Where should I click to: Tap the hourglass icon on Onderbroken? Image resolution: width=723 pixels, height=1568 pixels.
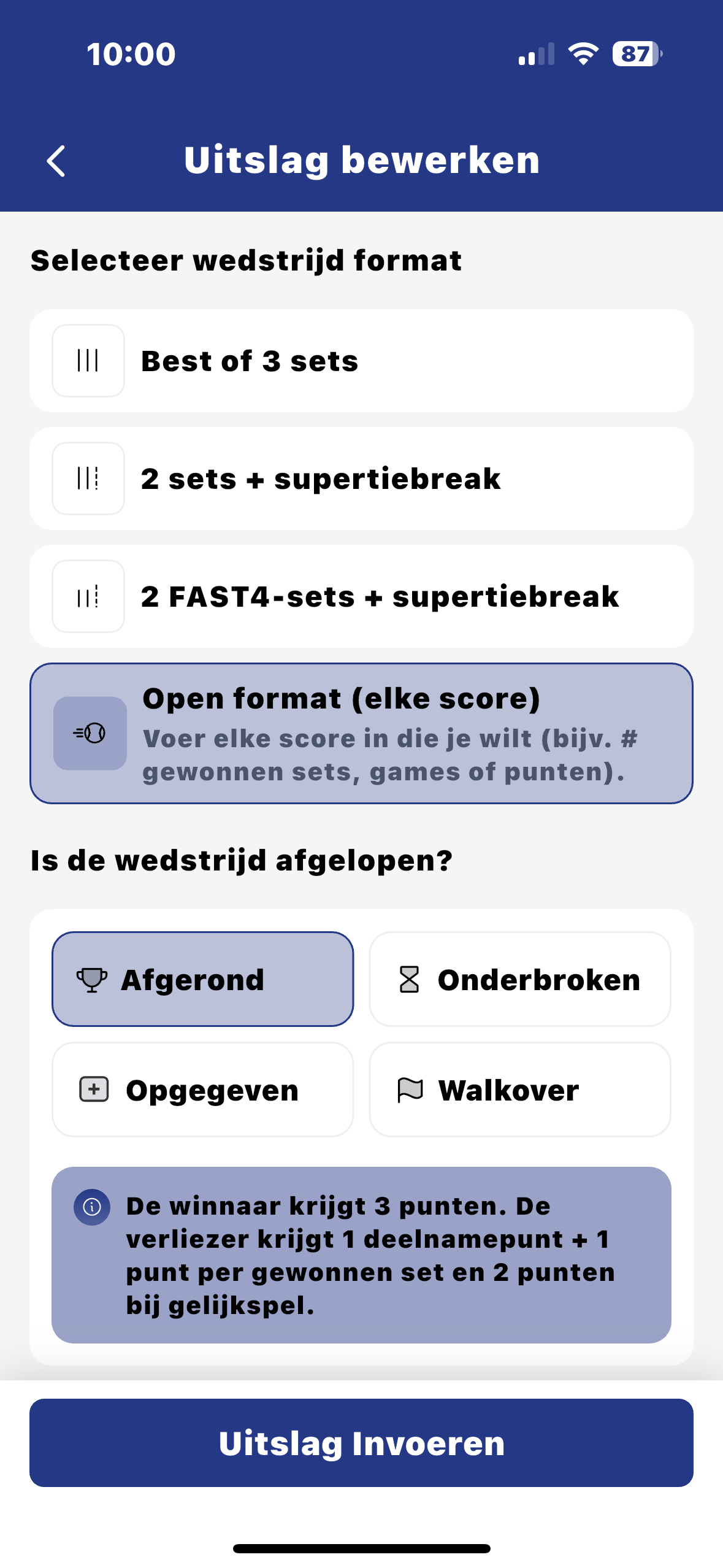pyautogui.click(x=409, y=980)
